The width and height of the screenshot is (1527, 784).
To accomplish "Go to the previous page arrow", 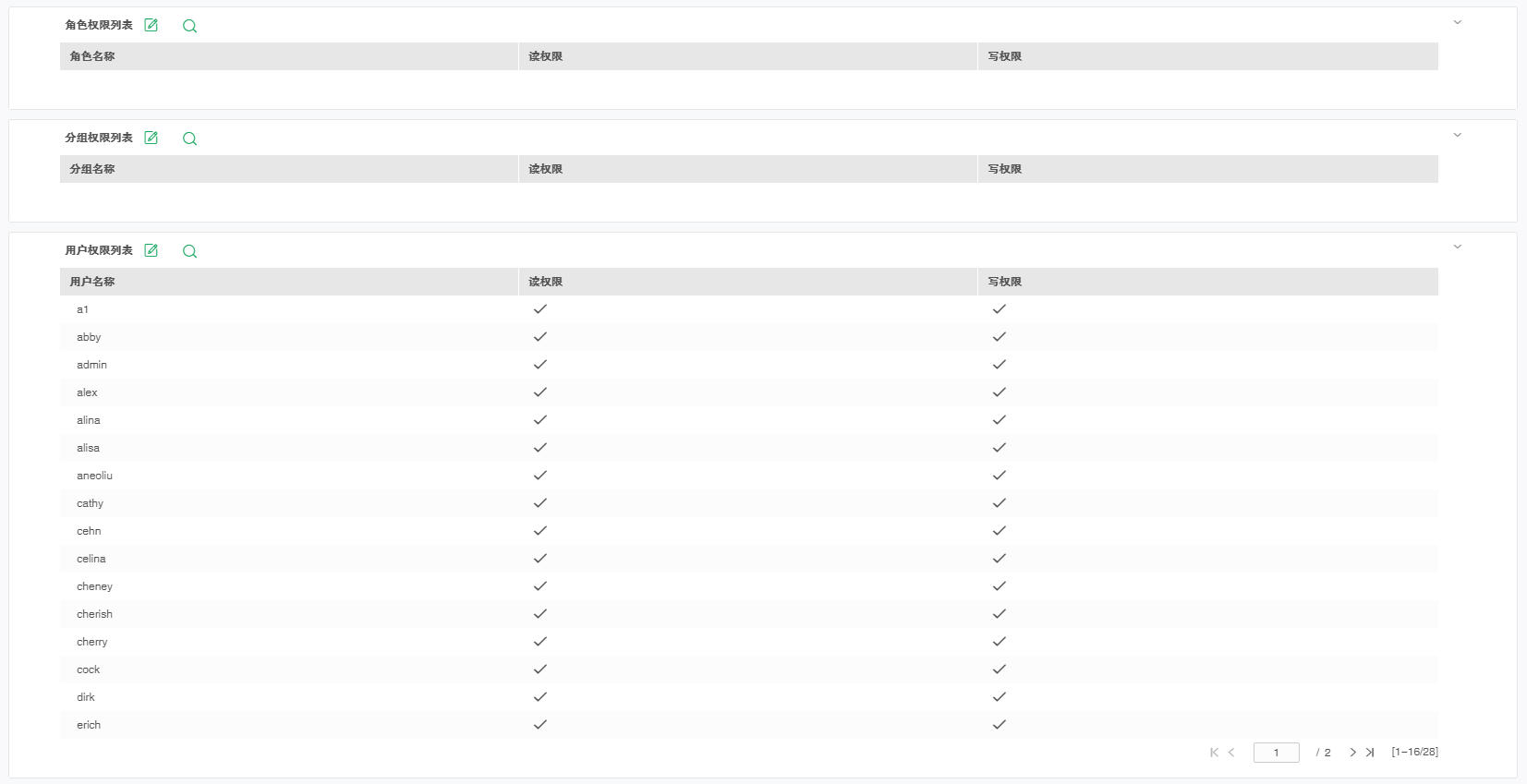I will click(x=1231, y=753).
